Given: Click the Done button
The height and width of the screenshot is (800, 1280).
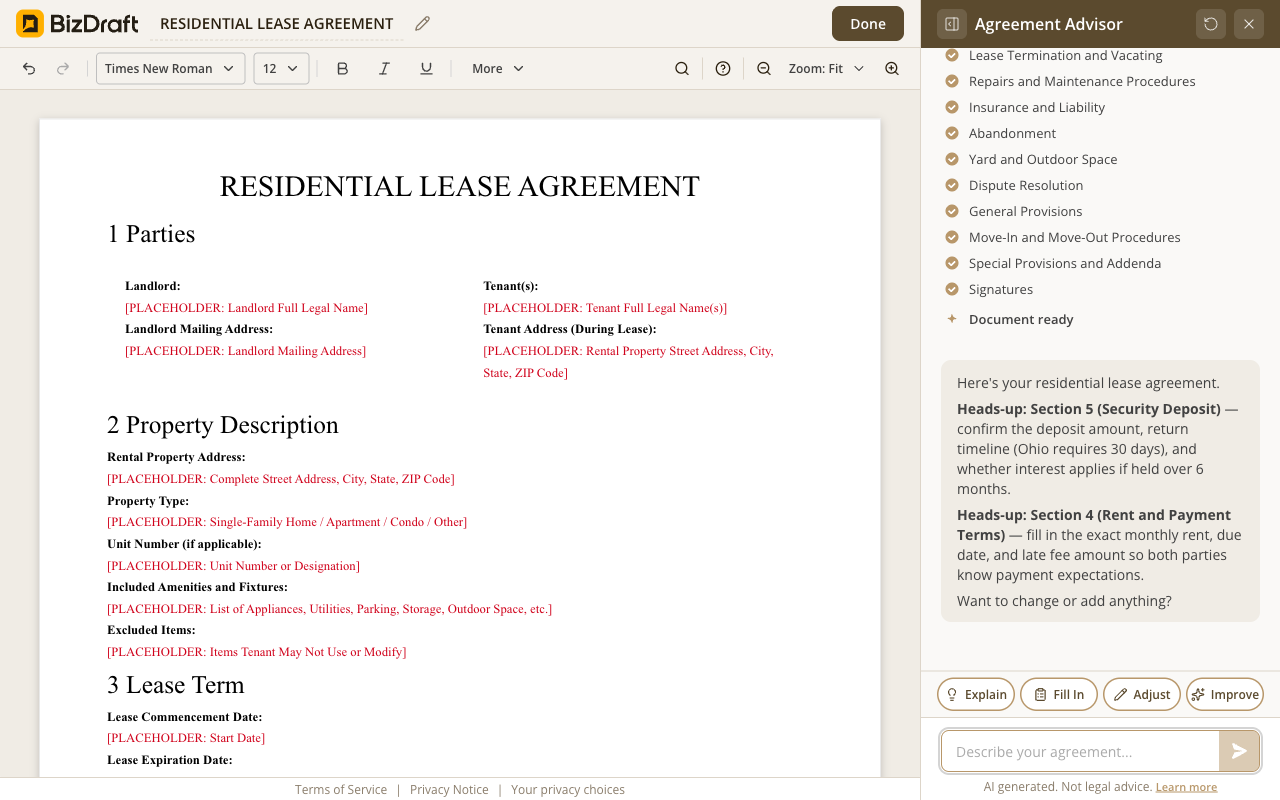Looking at the screenshot, I should [x=867, y=24].
